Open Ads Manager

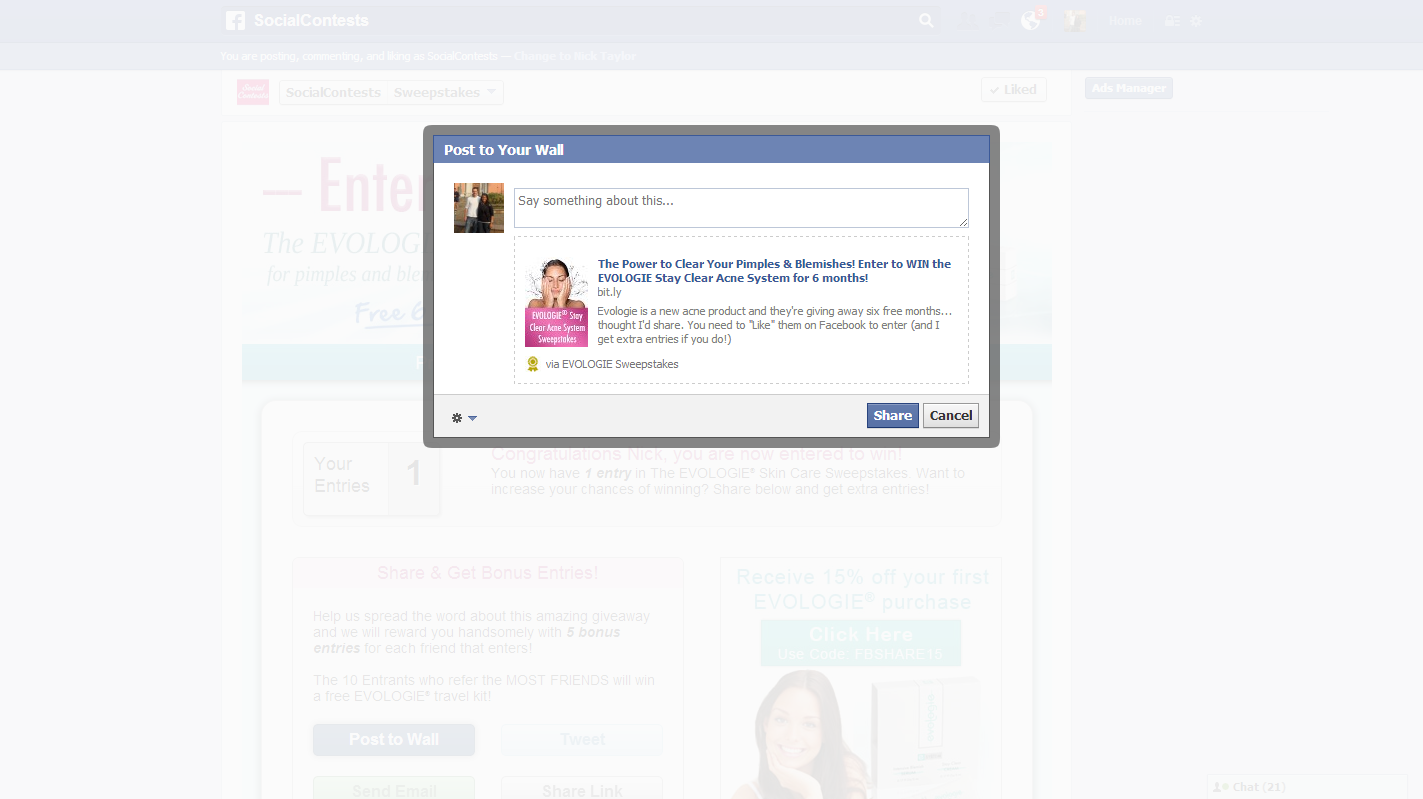click(1128, 88)
